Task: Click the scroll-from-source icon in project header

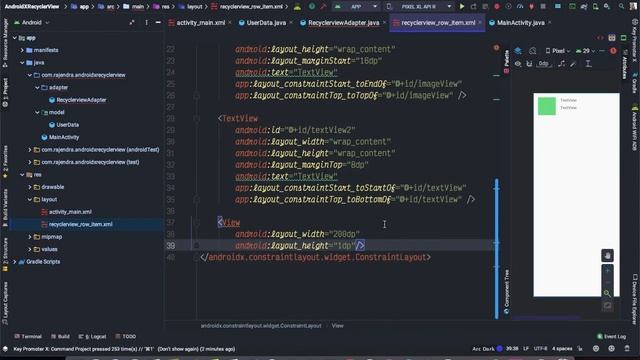Action: [132, 23]
